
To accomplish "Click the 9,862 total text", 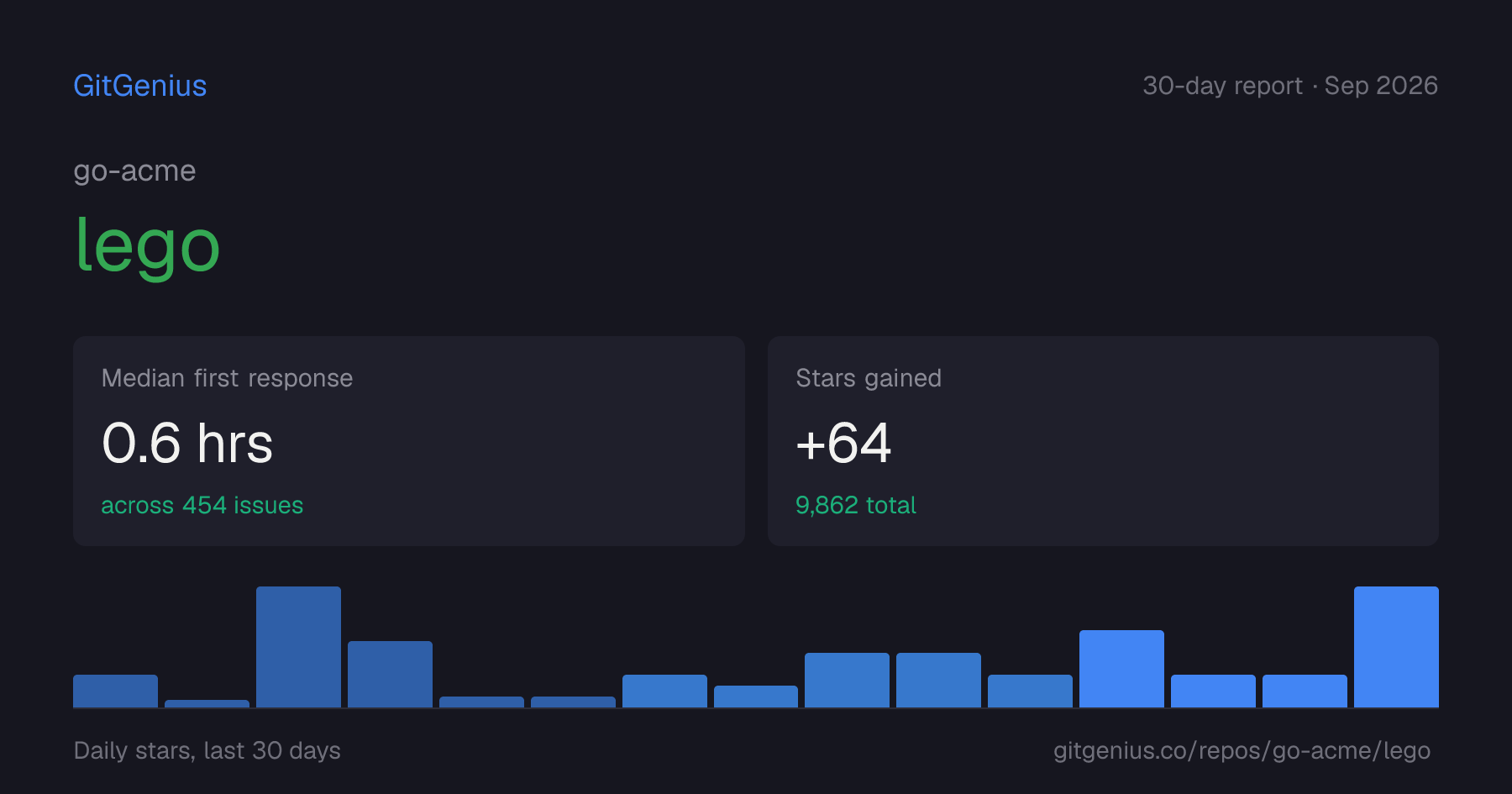I will (x=855, y=505).
